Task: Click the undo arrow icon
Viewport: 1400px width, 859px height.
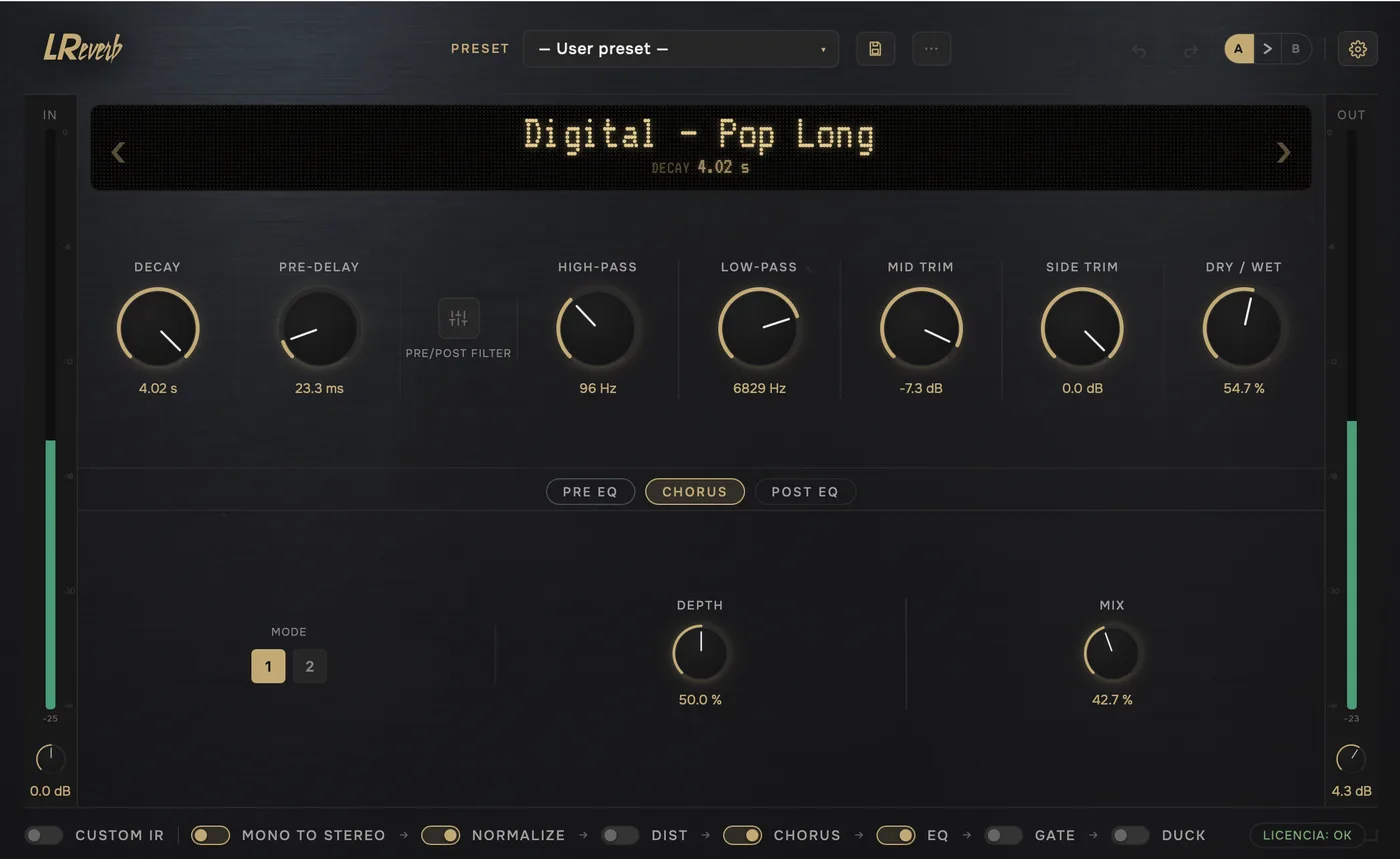Action: point(1138,50)
